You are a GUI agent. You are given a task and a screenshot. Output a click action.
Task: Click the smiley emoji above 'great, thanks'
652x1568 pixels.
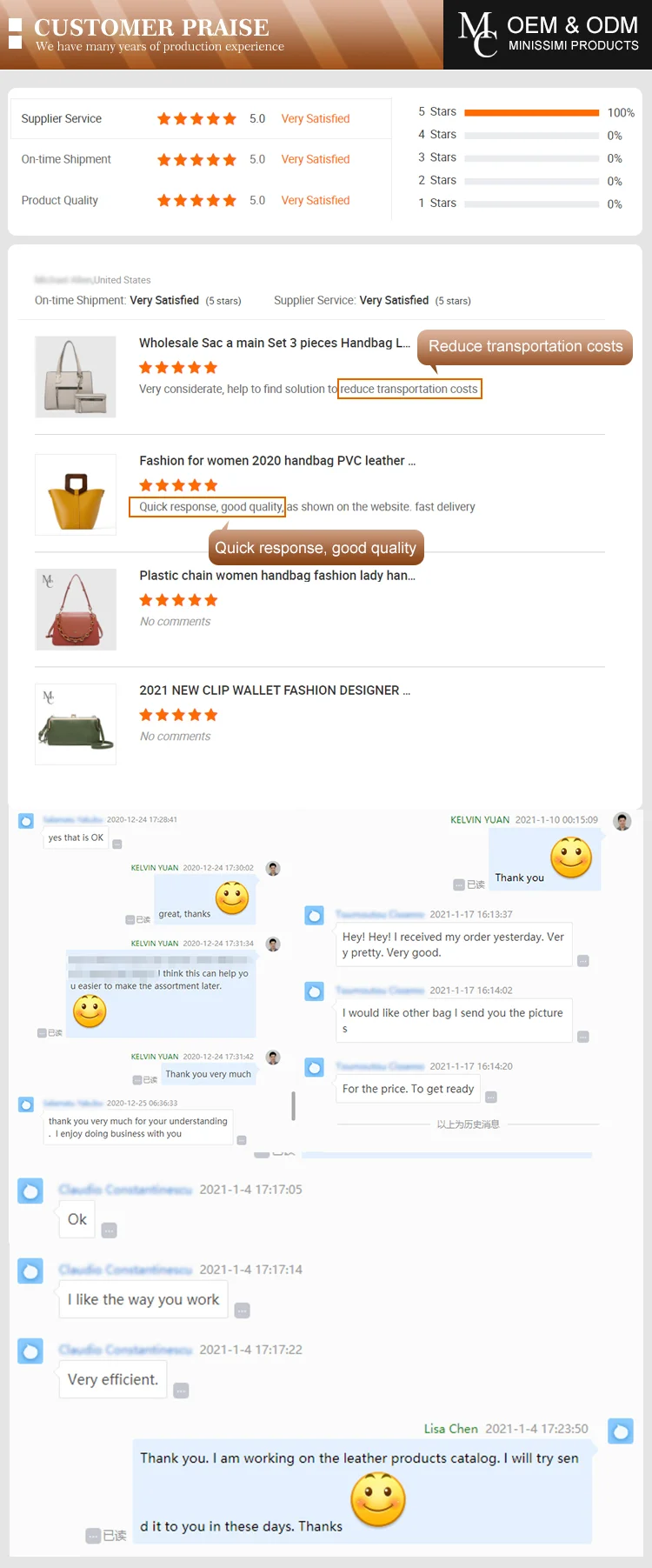[x=232, y=897]
